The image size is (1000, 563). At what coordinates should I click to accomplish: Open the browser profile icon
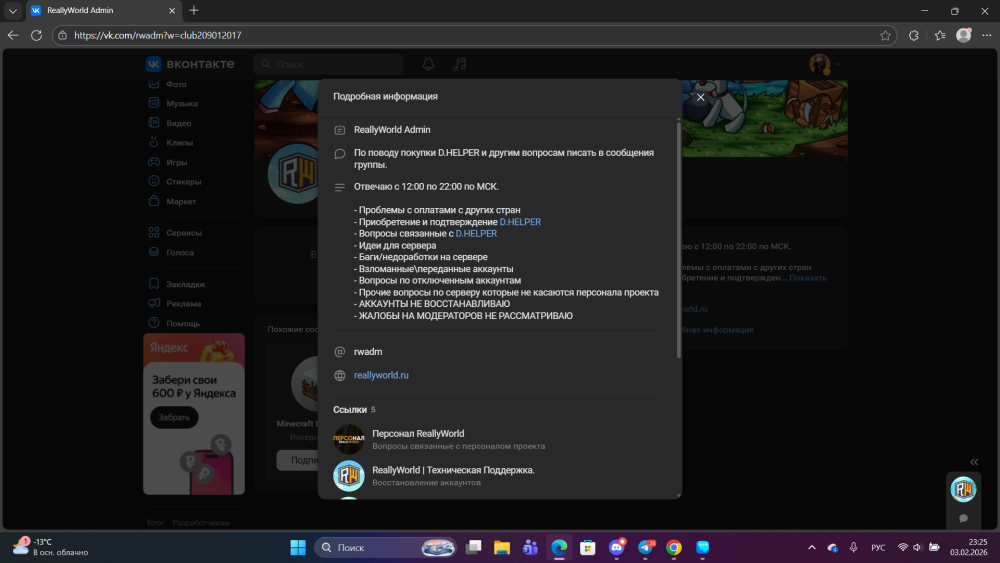964,35
